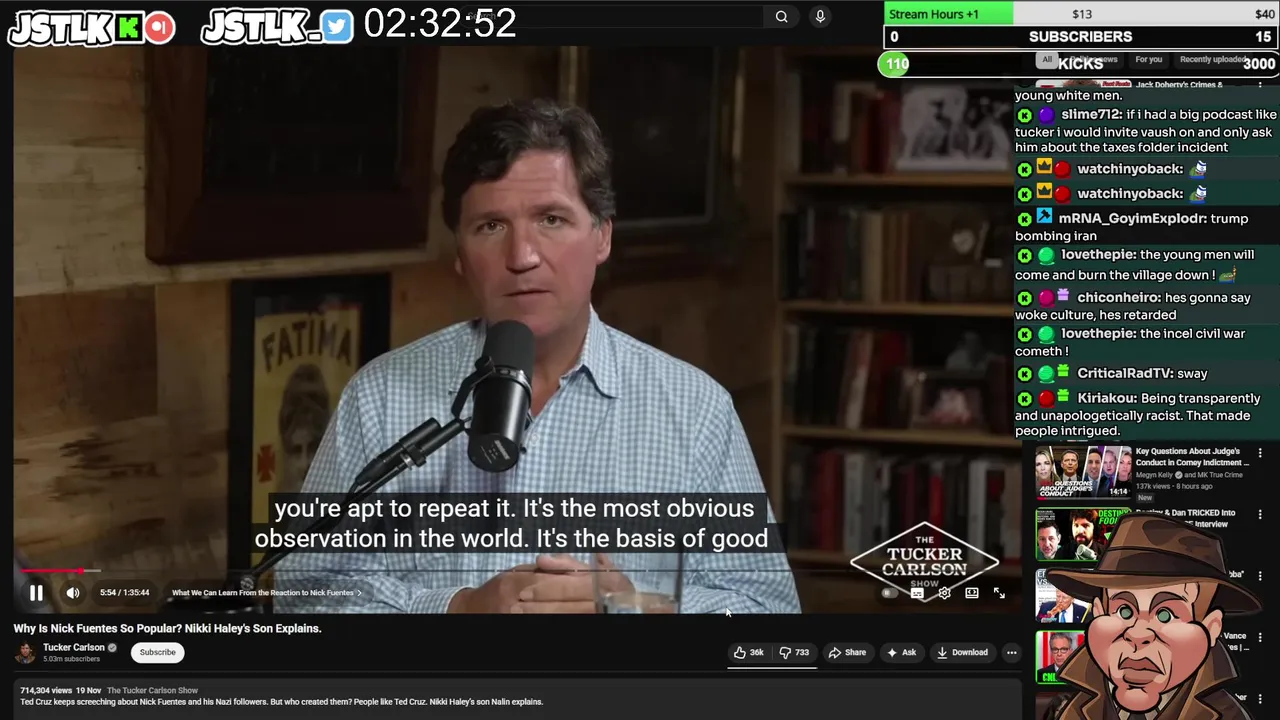Select the 'For you' filter chip
The image size is (1280, 720).
pos(1149,59)
